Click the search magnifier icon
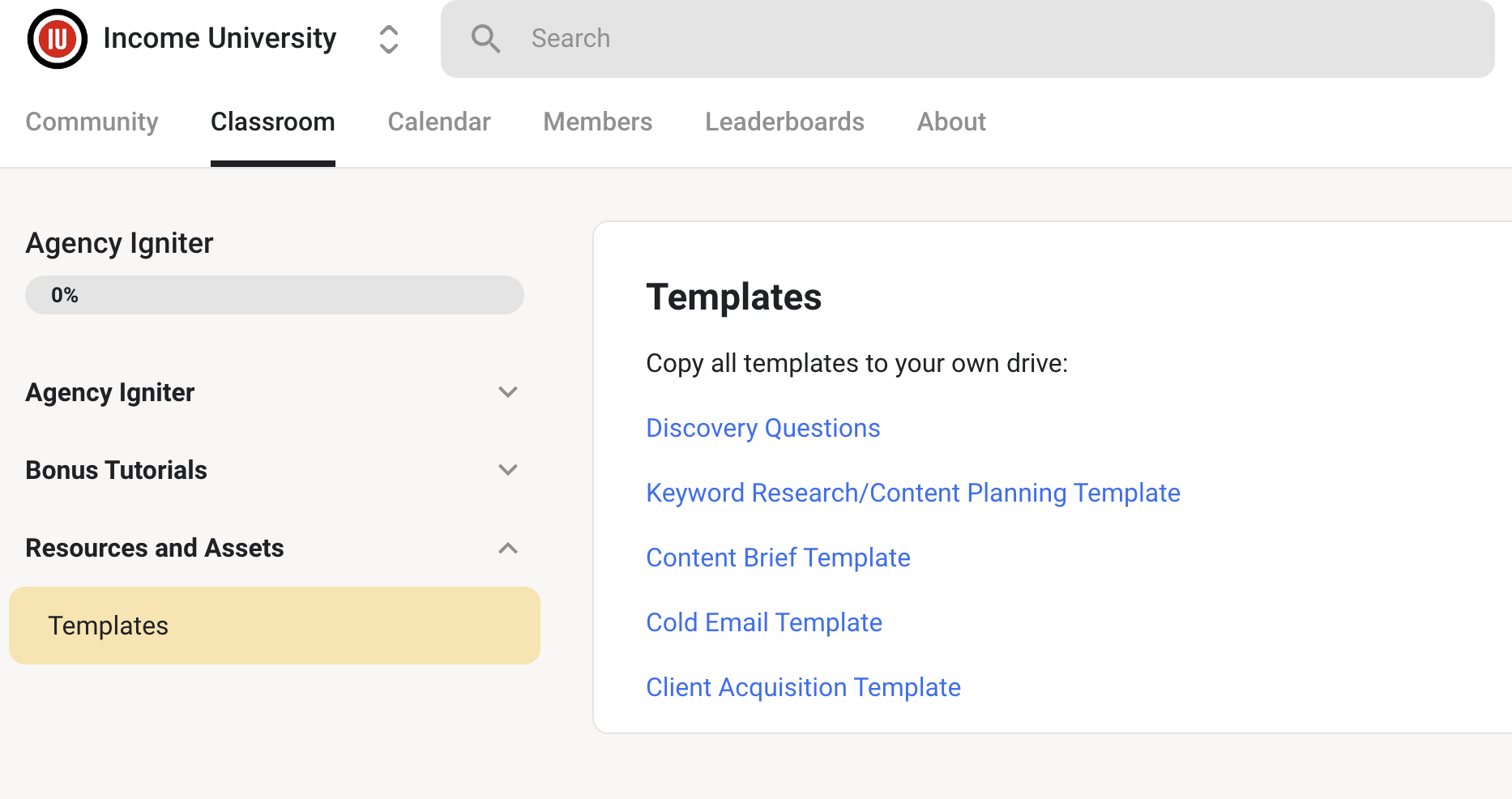The height and width of the screenshot is (799, 1512). pyautogui.click(x=485, y=39)
